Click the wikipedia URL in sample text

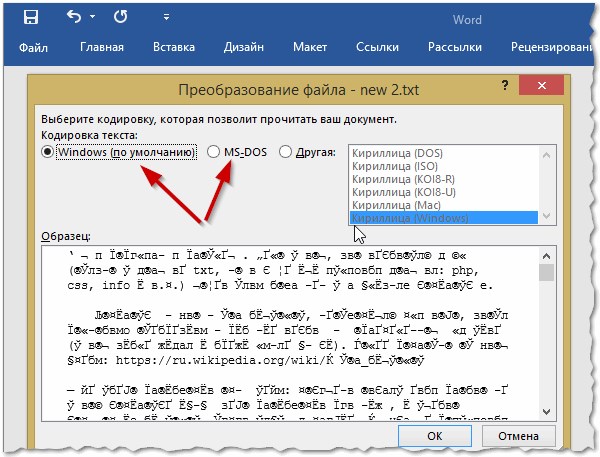[270, 360]
